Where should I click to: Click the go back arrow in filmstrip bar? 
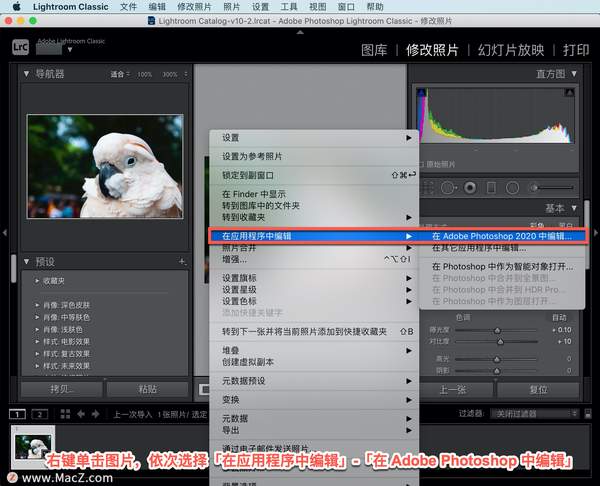pos(82,413)
